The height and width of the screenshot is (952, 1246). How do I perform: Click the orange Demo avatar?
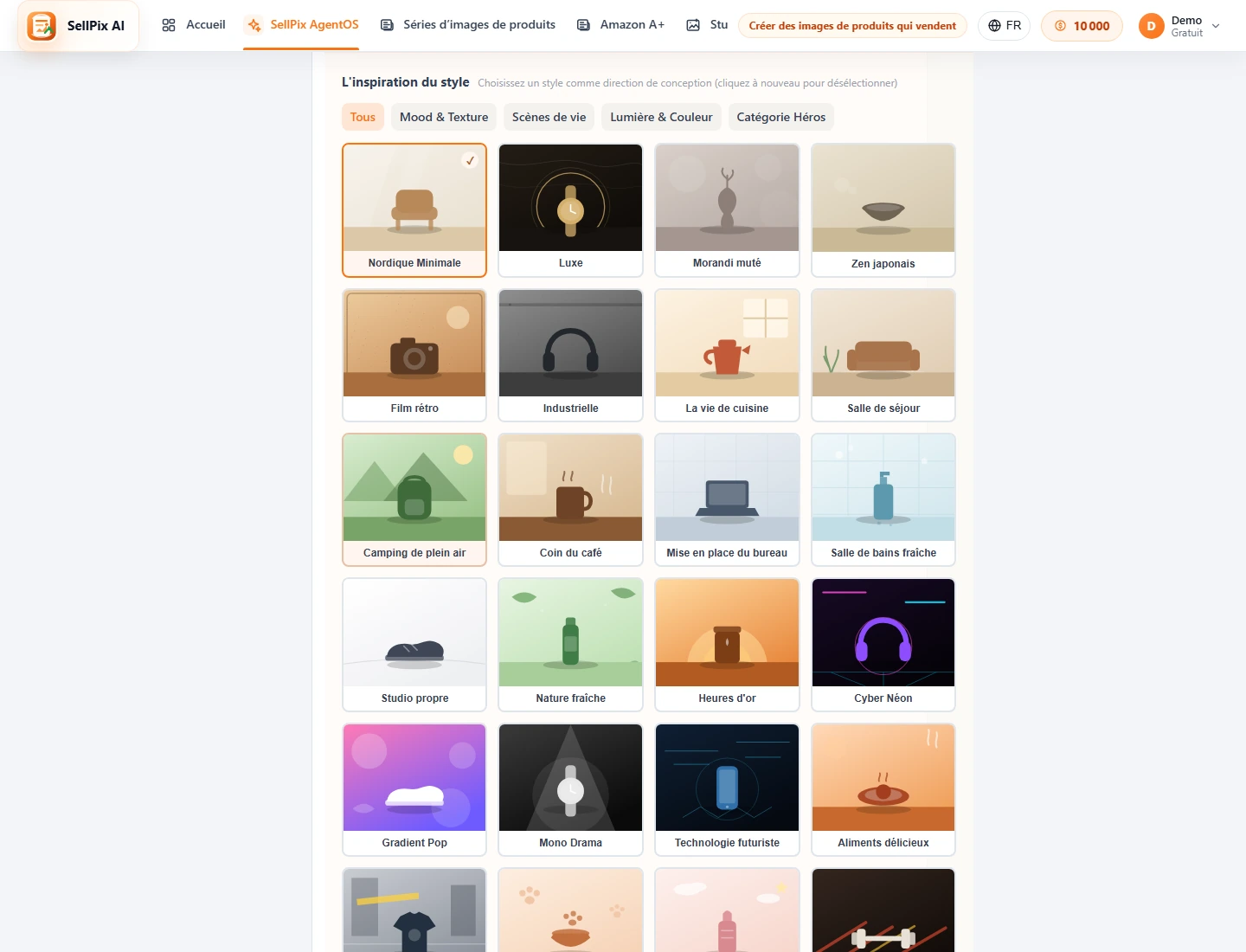[1151, 26]
